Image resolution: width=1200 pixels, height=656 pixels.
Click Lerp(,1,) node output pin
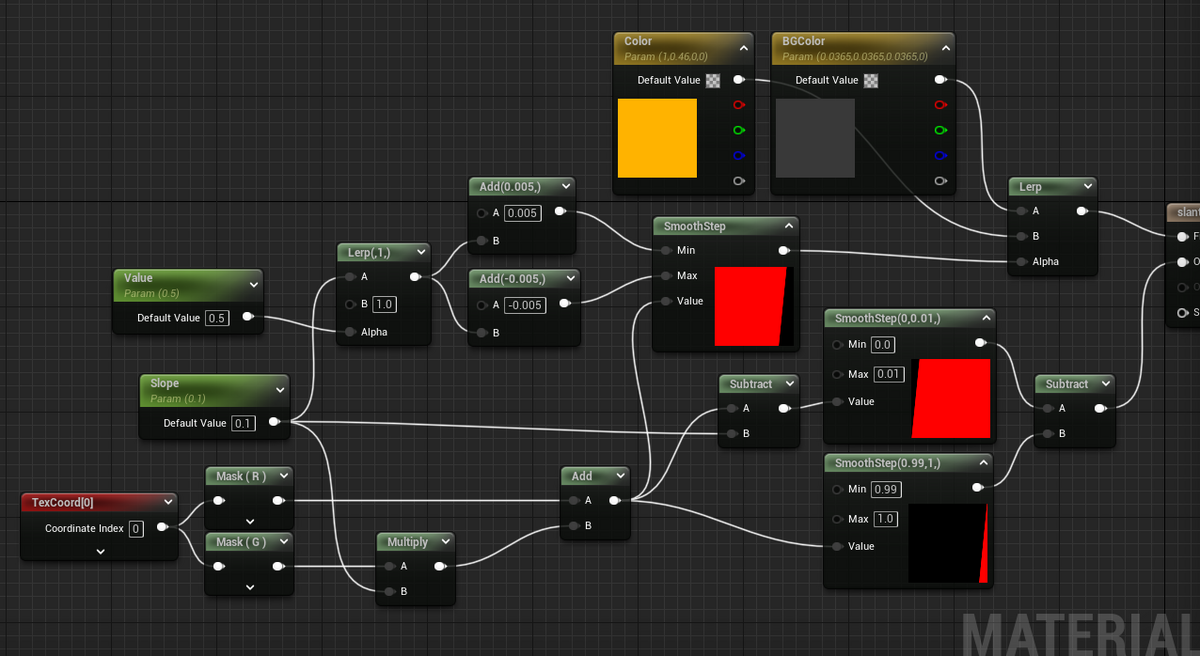pyautogui.click(x=415, y=277)
